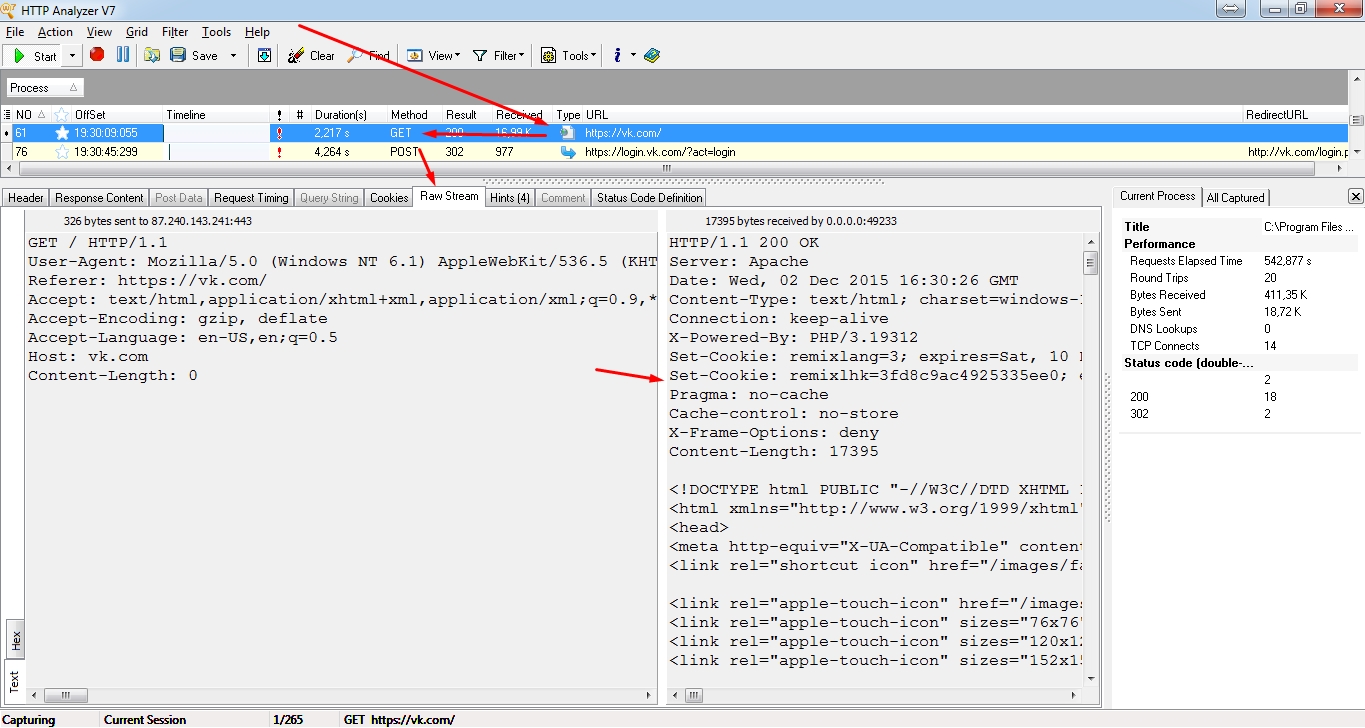
Task: Click the white star on row 76
Action: pos(62,152)
